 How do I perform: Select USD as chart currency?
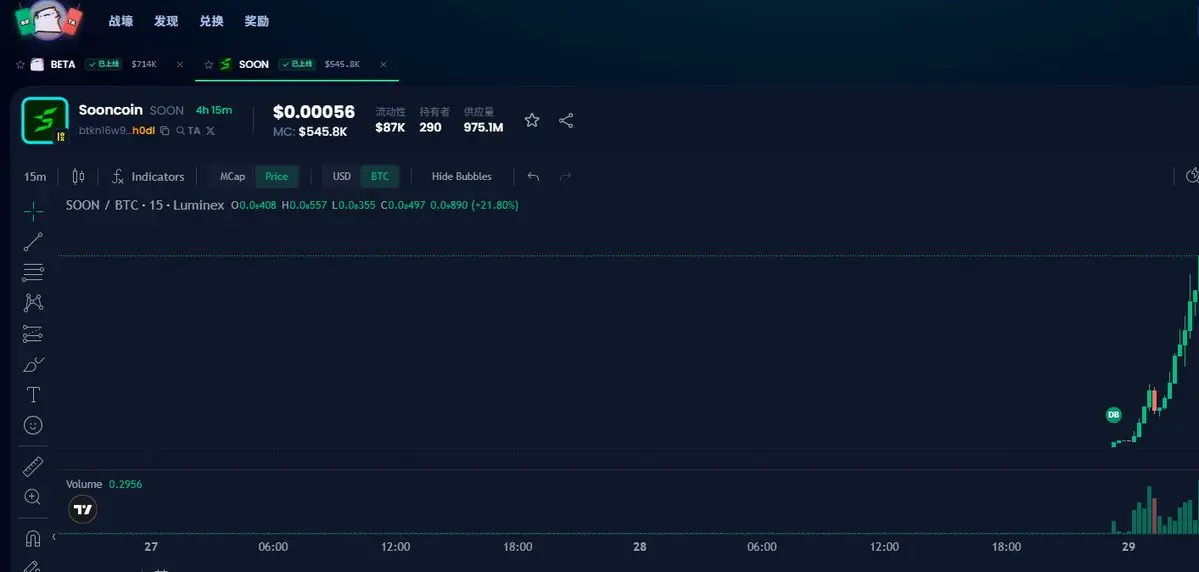click(x=342, y=177)
